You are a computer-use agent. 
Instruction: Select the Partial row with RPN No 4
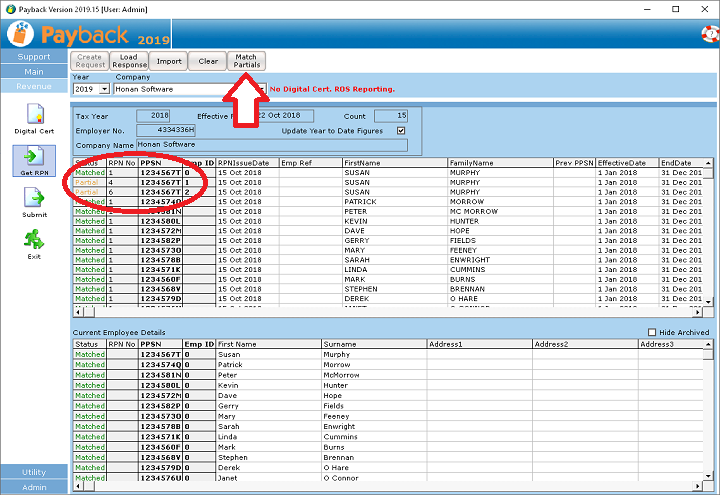pyautogui.click(x=90, y=183)
